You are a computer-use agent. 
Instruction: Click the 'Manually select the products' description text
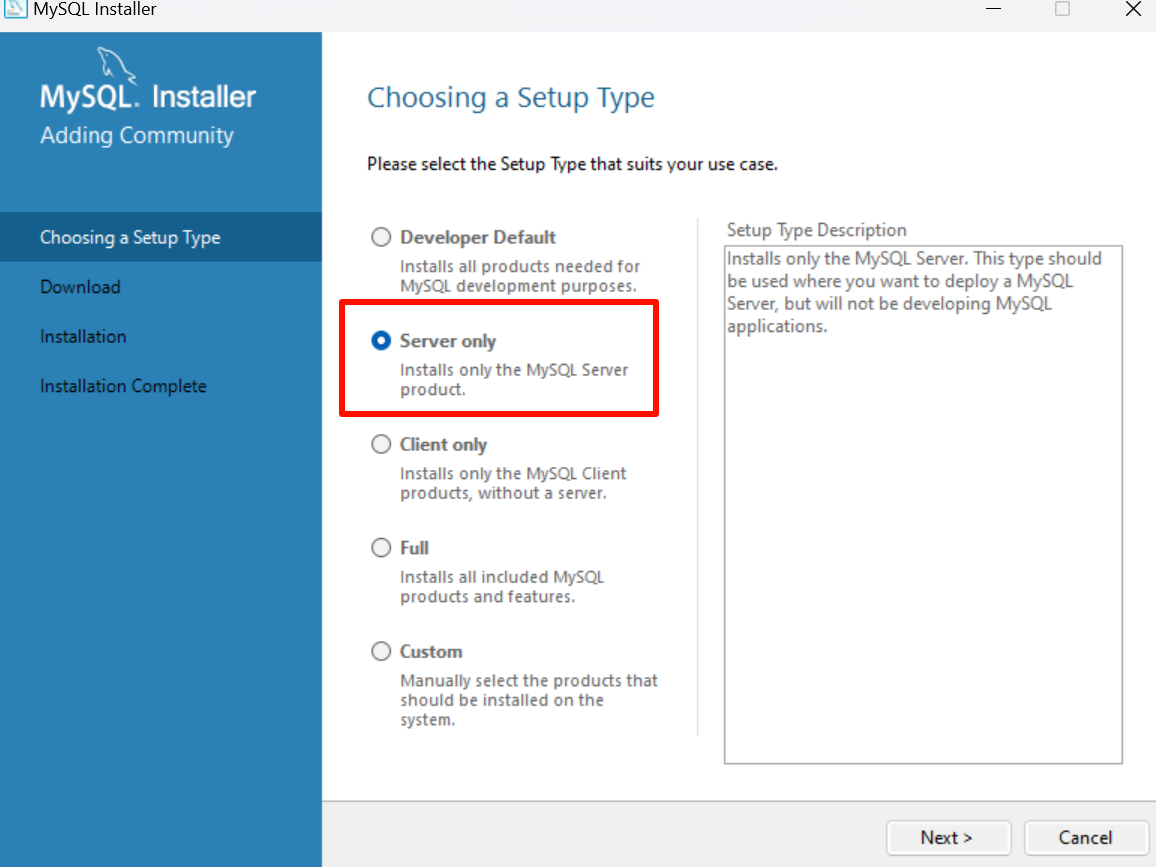528,700
